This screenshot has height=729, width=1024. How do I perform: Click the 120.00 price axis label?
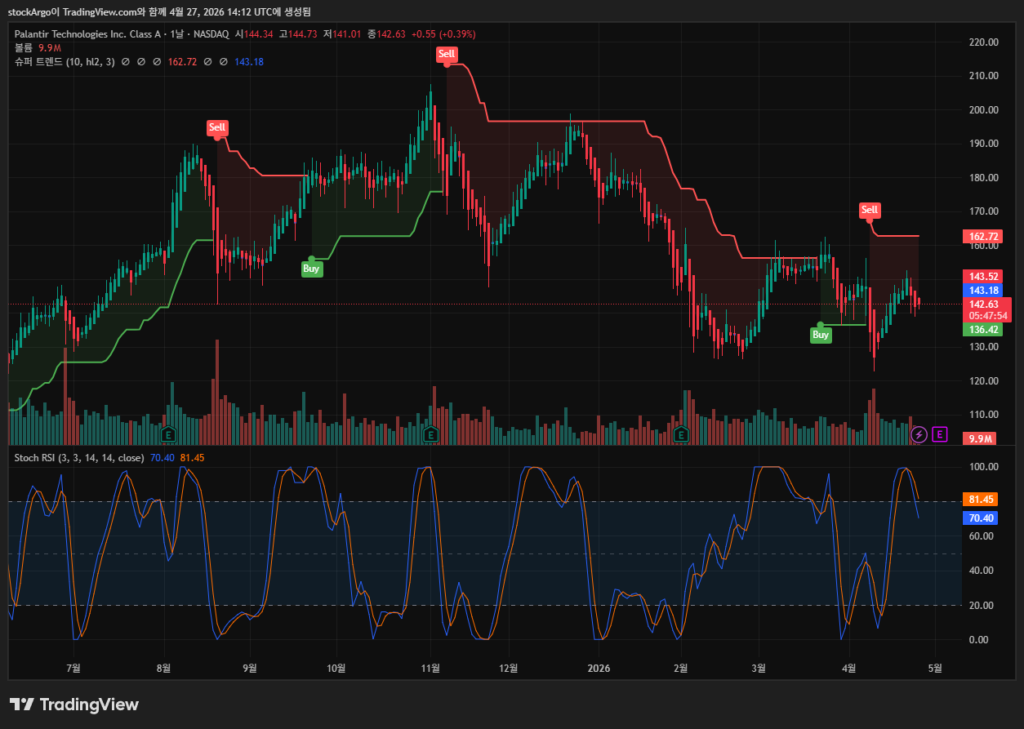[984, 381]
